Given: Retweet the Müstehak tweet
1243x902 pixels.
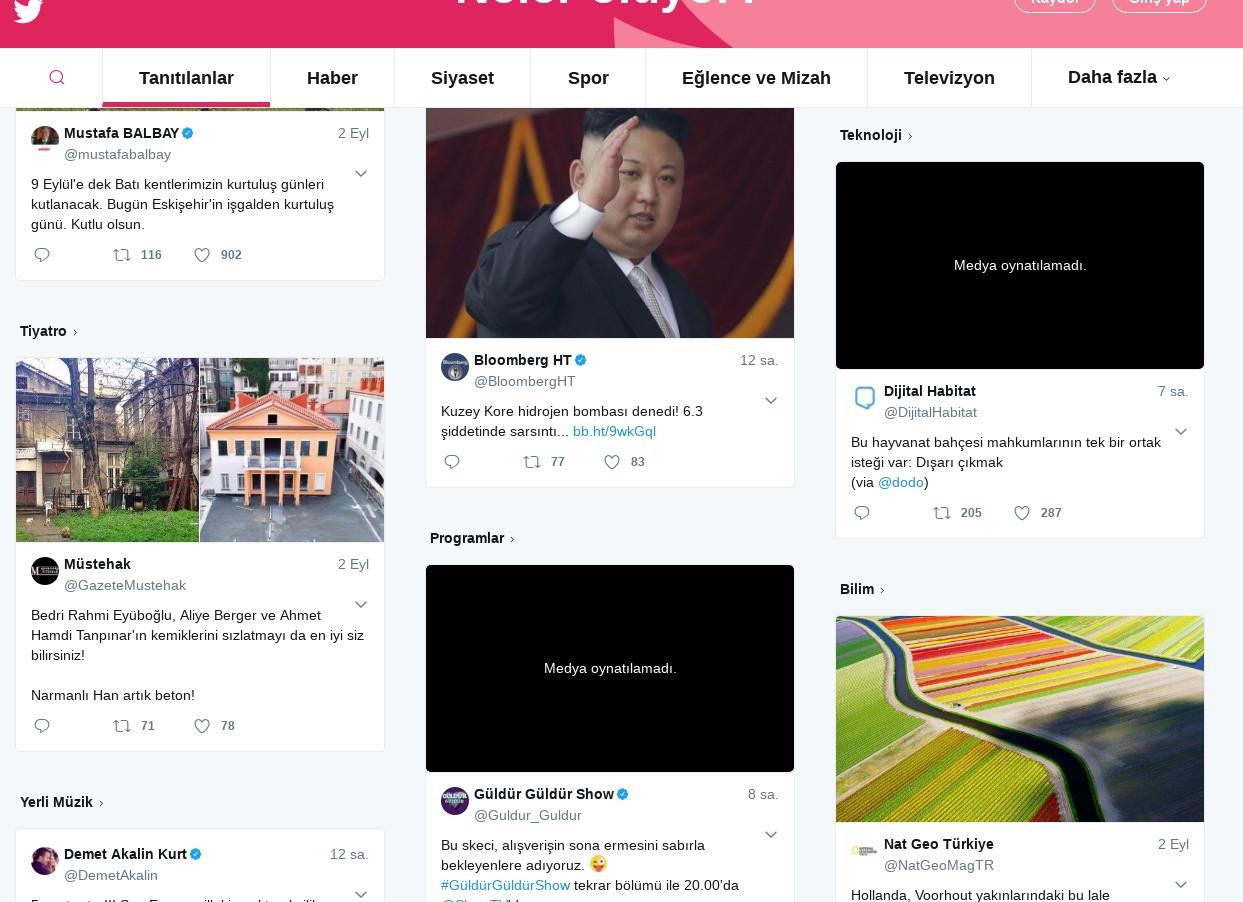Looking at the screenshot, I should point(122,726).
